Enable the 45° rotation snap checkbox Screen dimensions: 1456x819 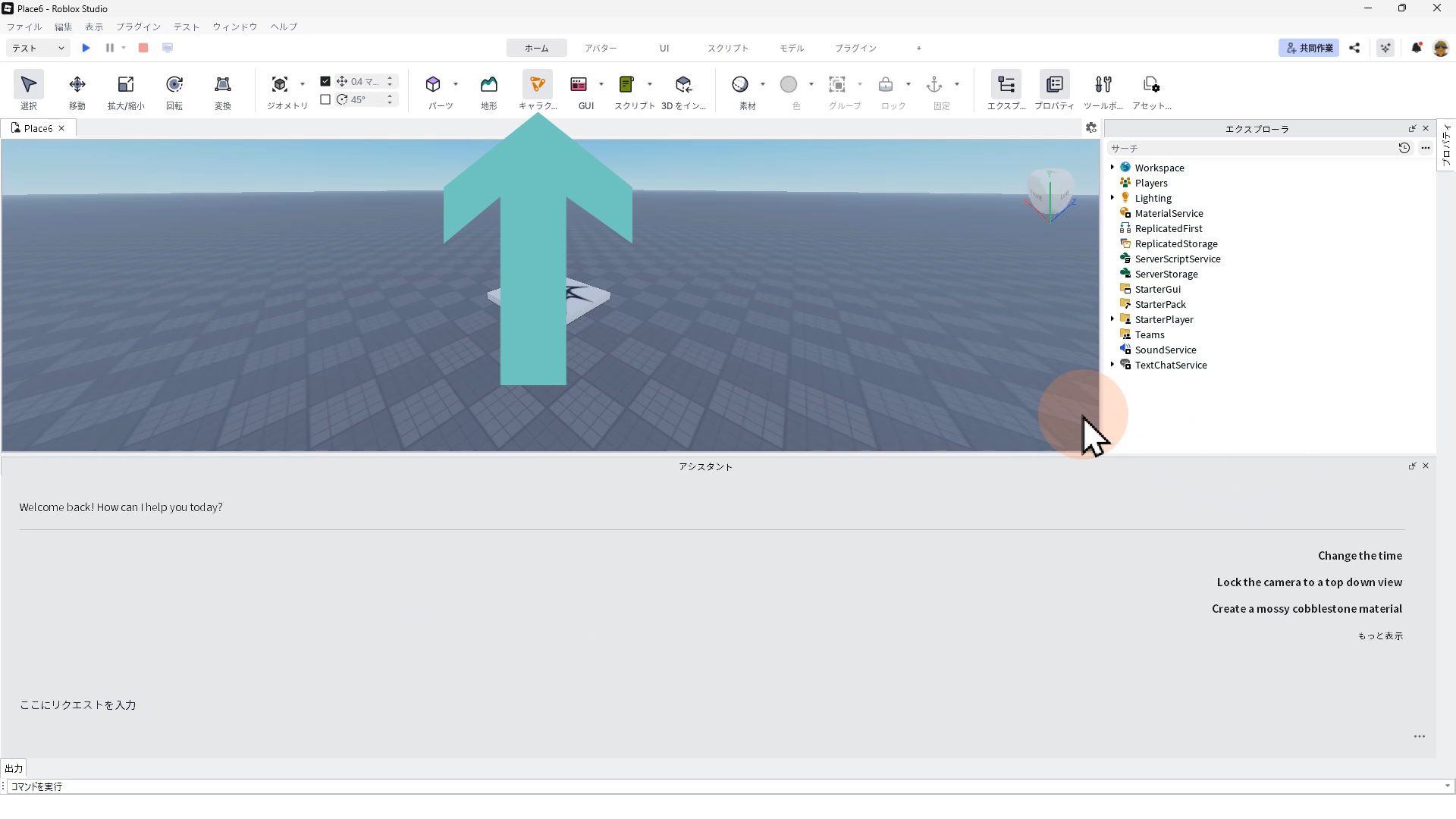click(x=325, y=99)
